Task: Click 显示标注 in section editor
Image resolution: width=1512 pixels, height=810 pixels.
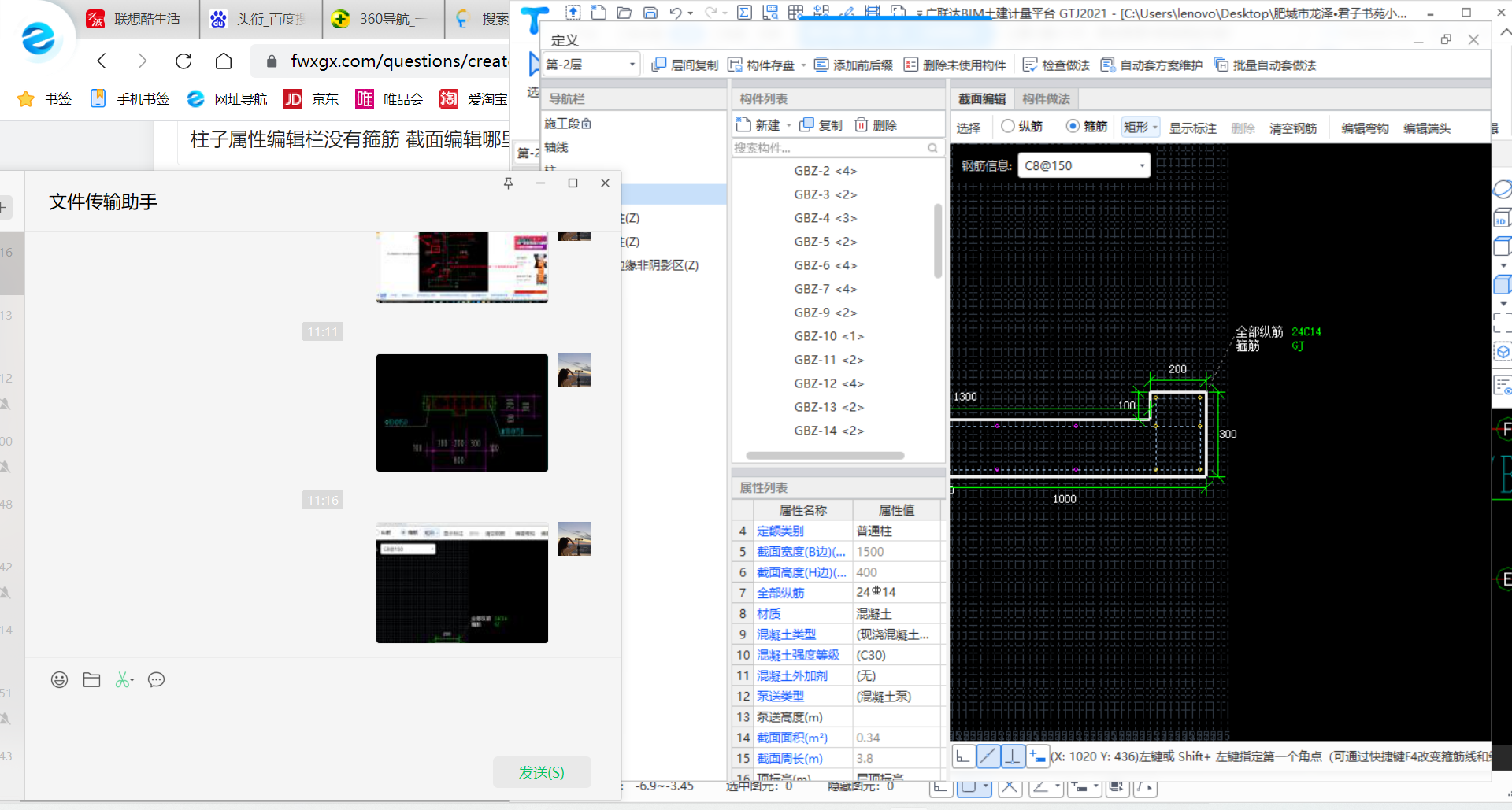Action: pos(1192,128)
